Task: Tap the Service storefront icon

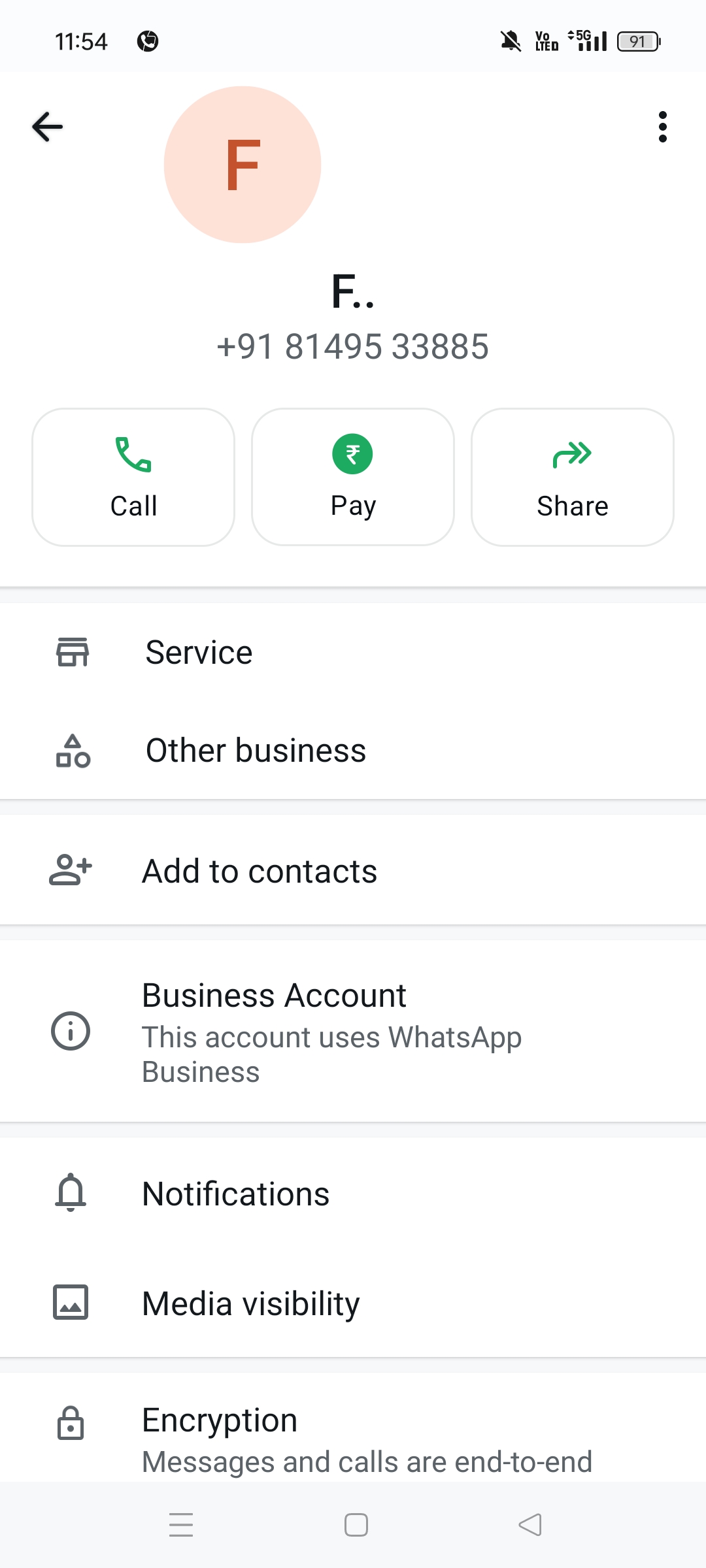Action: coord(73,652)
